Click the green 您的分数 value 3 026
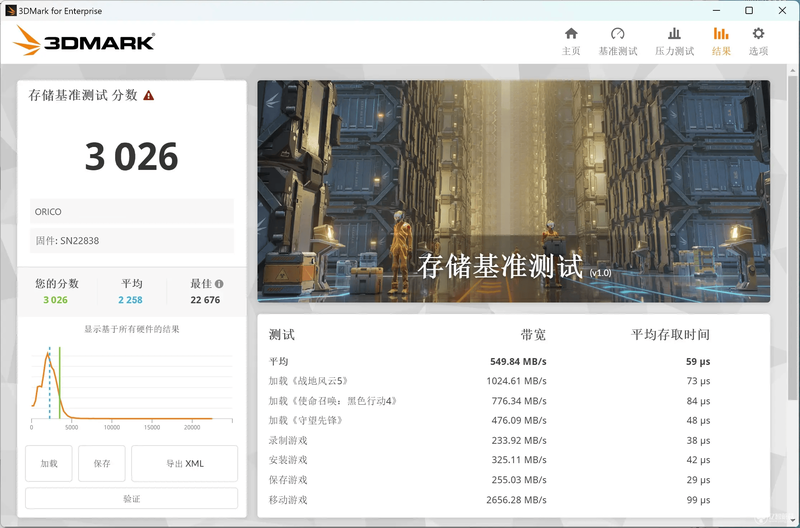 55,300
